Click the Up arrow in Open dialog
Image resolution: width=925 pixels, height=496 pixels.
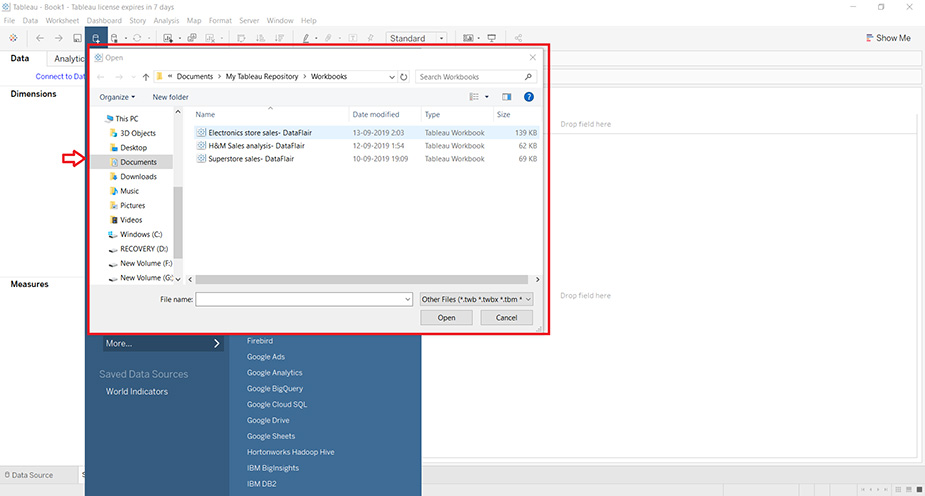146,77
